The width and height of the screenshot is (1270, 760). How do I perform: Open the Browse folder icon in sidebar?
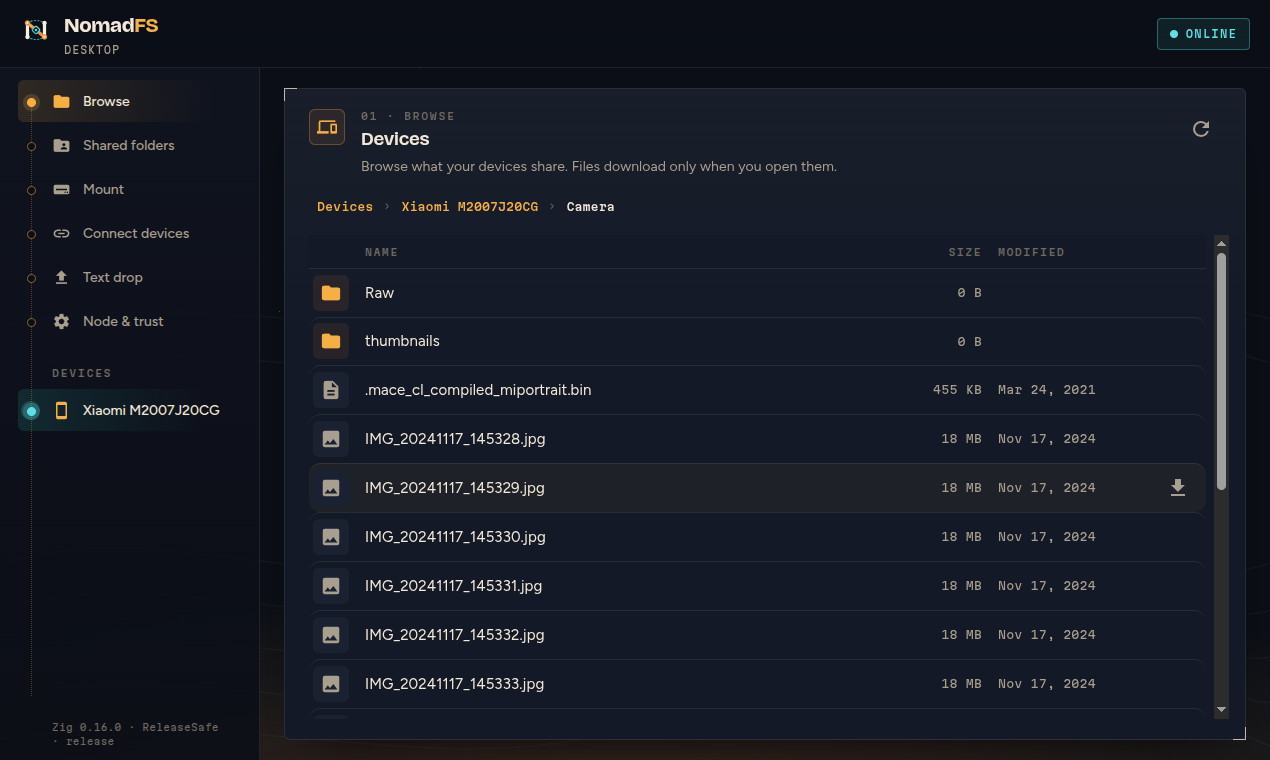61,101
